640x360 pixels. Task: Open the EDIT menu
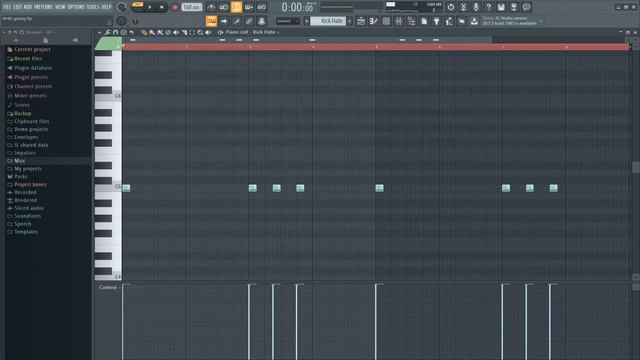point(18,7)
